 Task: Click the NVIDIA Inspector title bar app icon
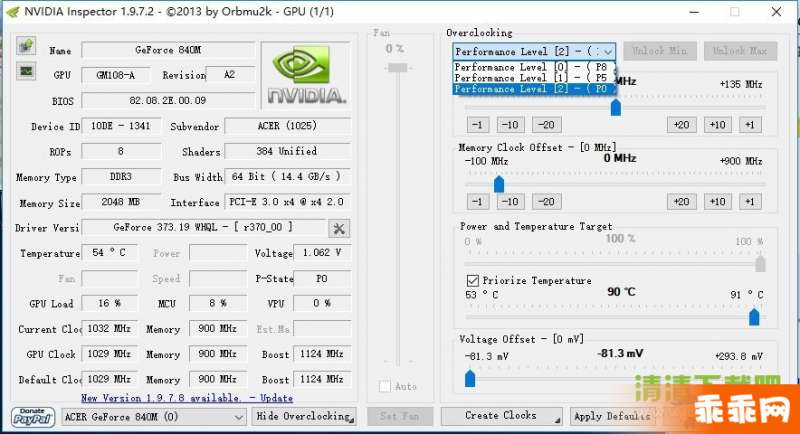[x=13, y=12]
